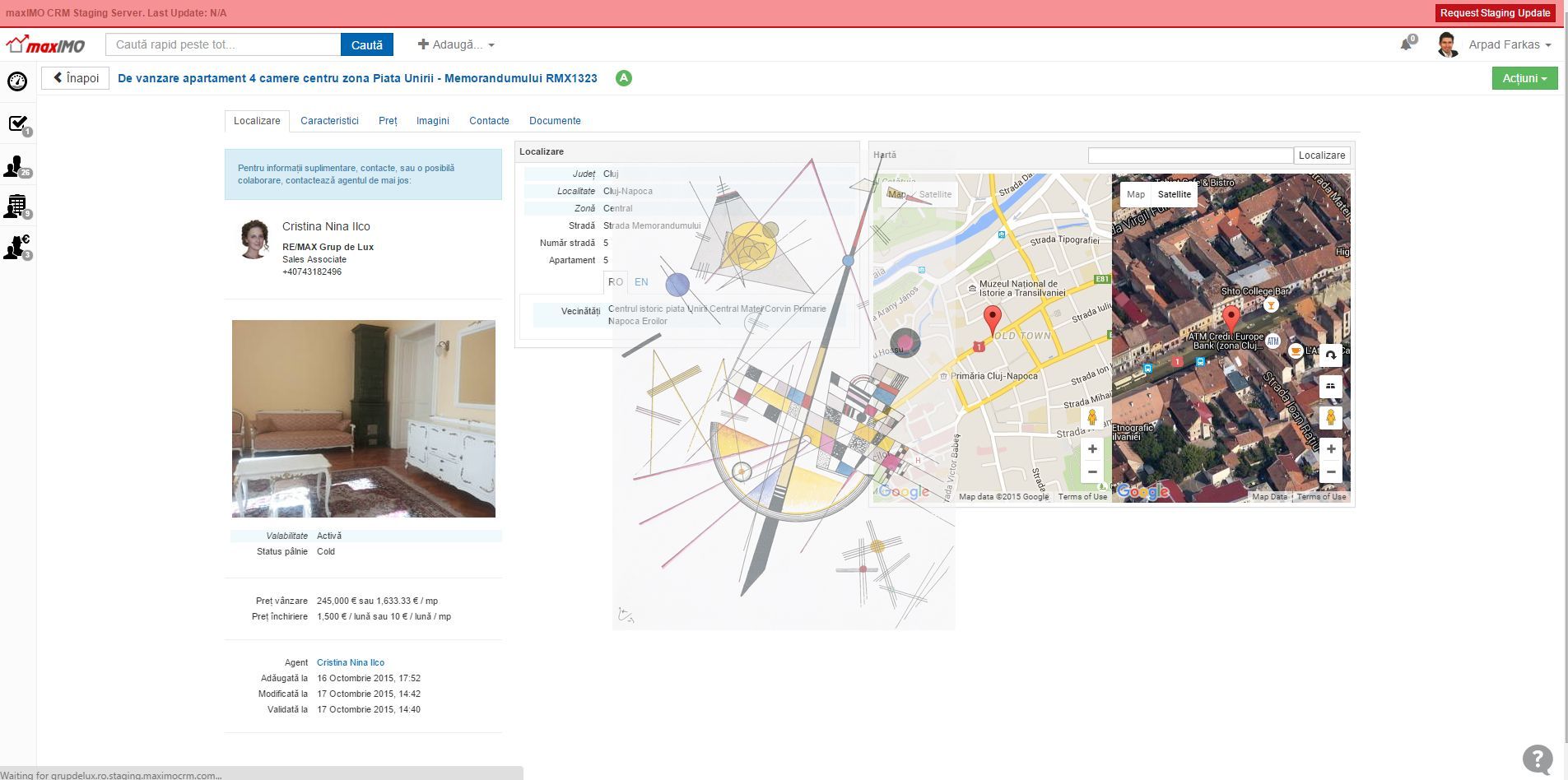Image resolution: width=1568 pixels, height=780 pixels.
Task: Switch to the Caracteristici tab
Action: tap(329, 121)
